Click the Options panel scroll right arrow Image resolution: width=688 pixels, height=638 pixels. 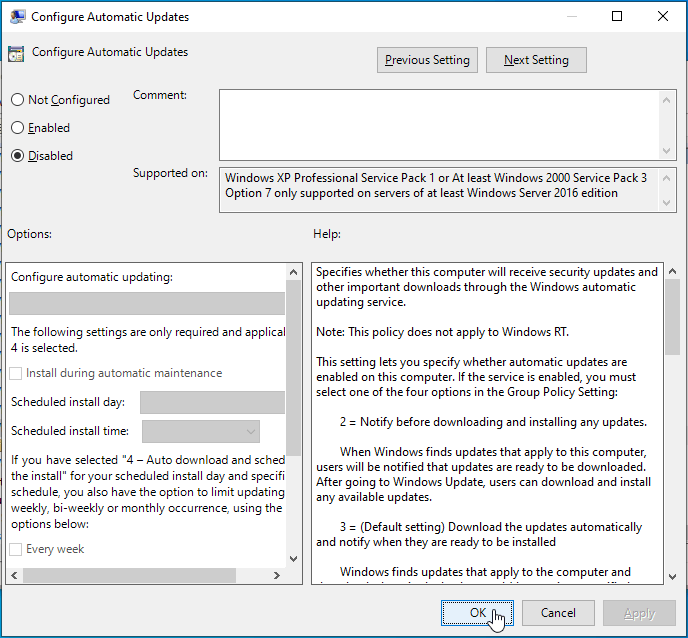tap(278, 576)
